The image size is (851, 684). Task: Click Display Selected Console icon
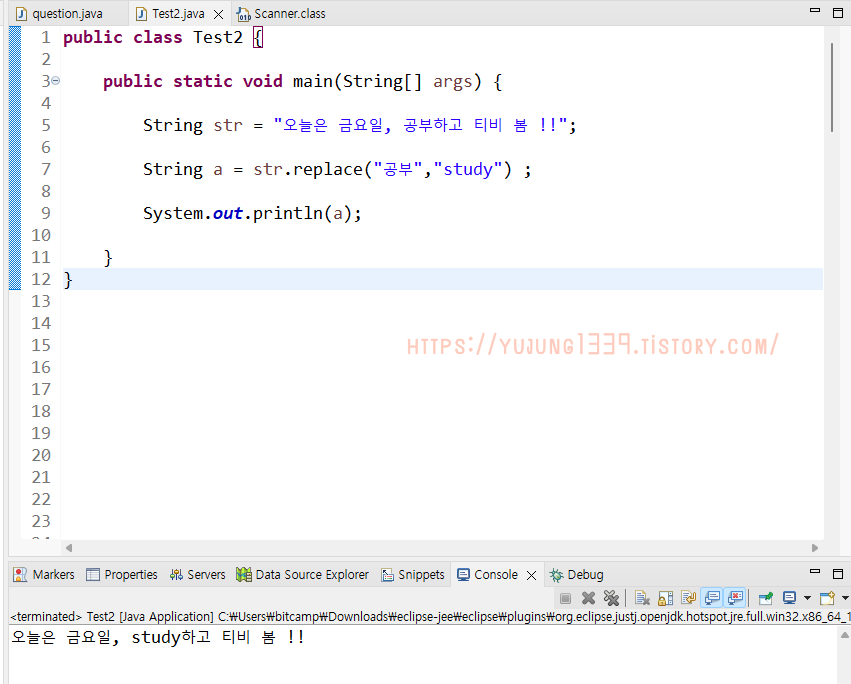click(x=789, y=598)
